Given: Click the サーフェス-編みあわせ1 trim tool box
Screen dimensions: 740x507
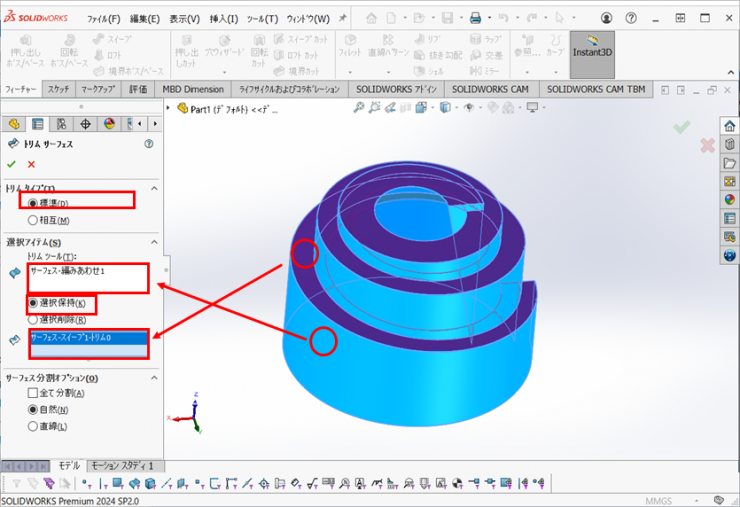Looking at the screenshot, I should coord(88,277).
